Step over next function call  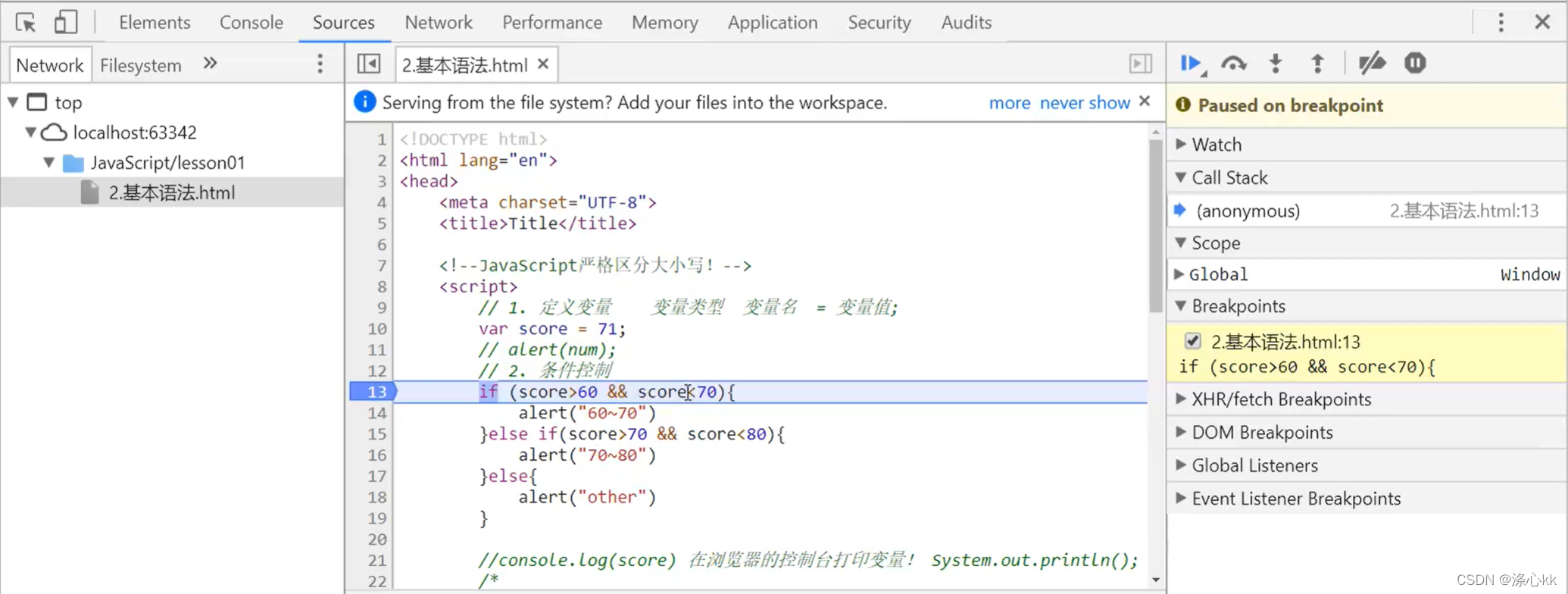(1234, 64)
